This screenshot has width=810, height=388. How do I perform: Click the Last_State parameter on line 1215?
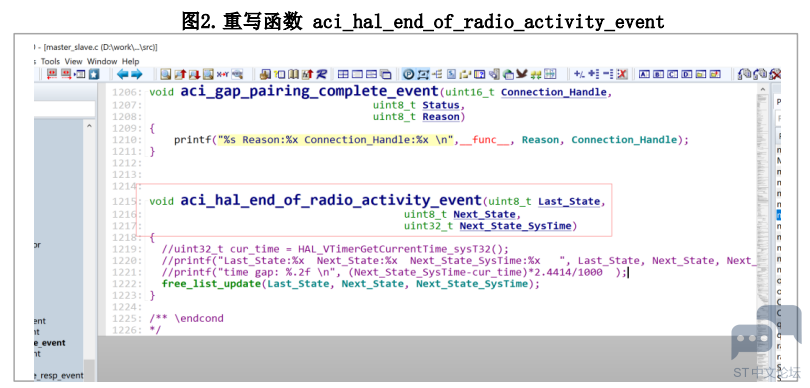pos(569,201)
